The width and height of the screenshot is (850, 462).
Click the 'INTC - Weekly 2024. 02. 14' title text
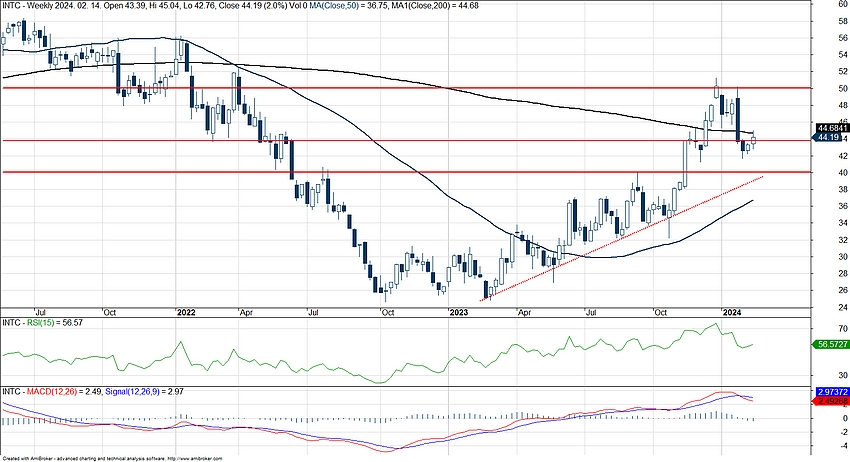(x=49, y=5)
